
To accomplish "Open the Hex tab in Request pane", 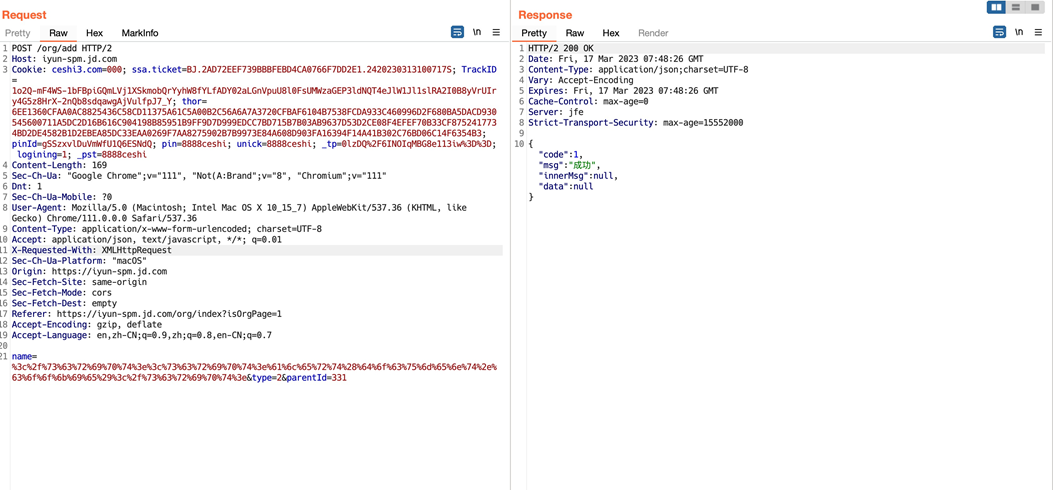I will [95, 33].
